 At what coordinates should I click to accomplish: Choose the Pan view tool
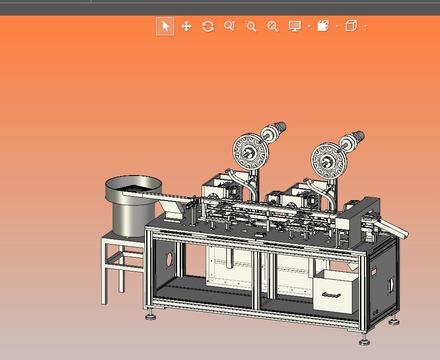pos(186,26)
